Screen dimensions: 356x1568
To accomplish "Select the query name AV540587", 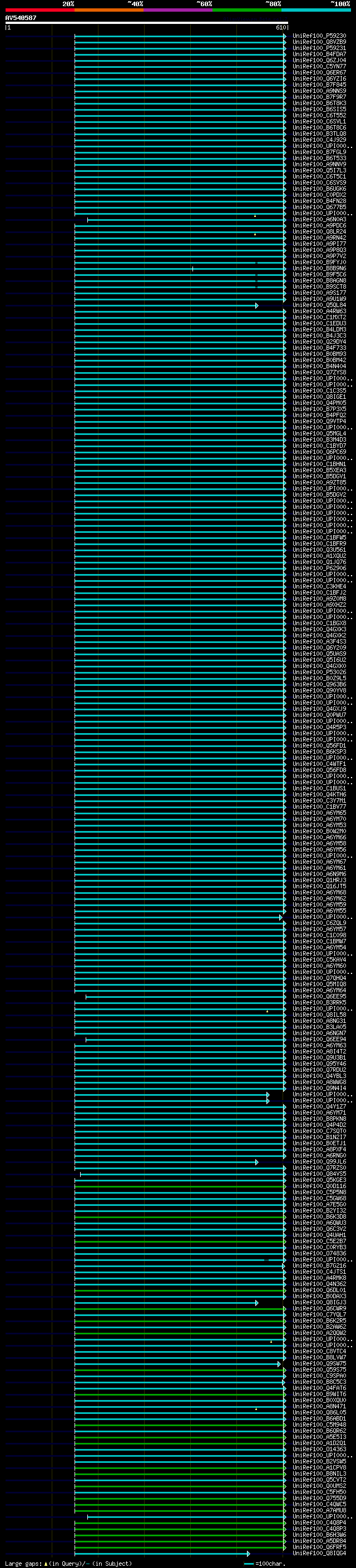I will point(21,18).
